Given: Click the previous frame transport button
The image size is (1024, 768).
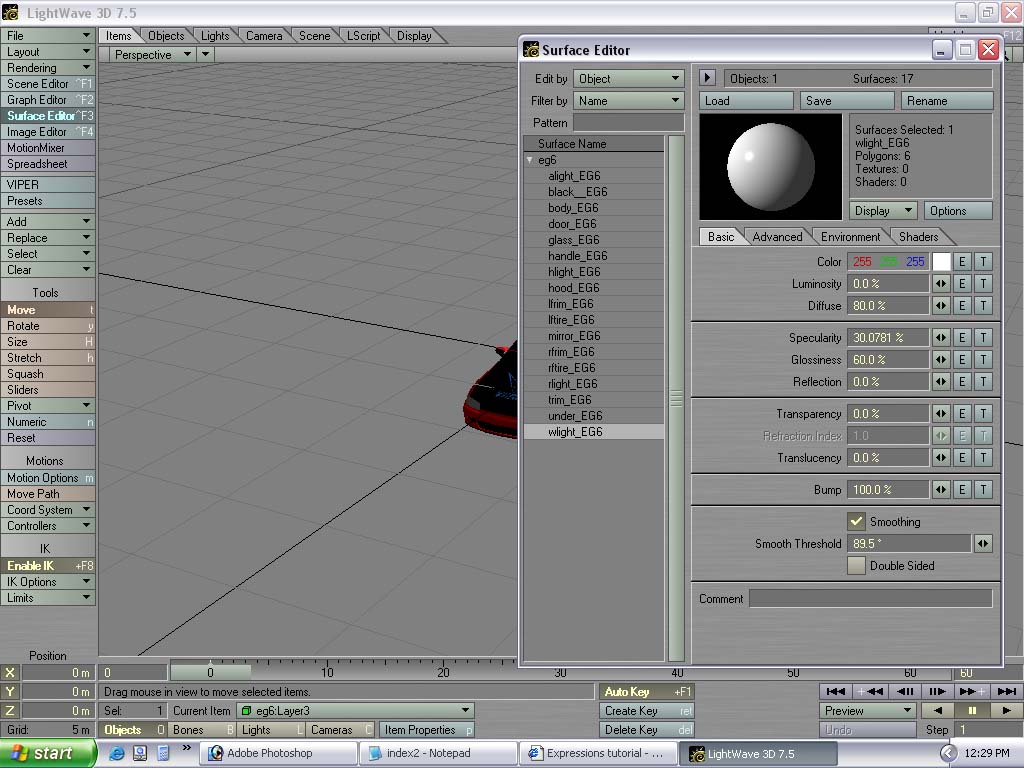Looking at the screenshot, I should click(904, 691).
